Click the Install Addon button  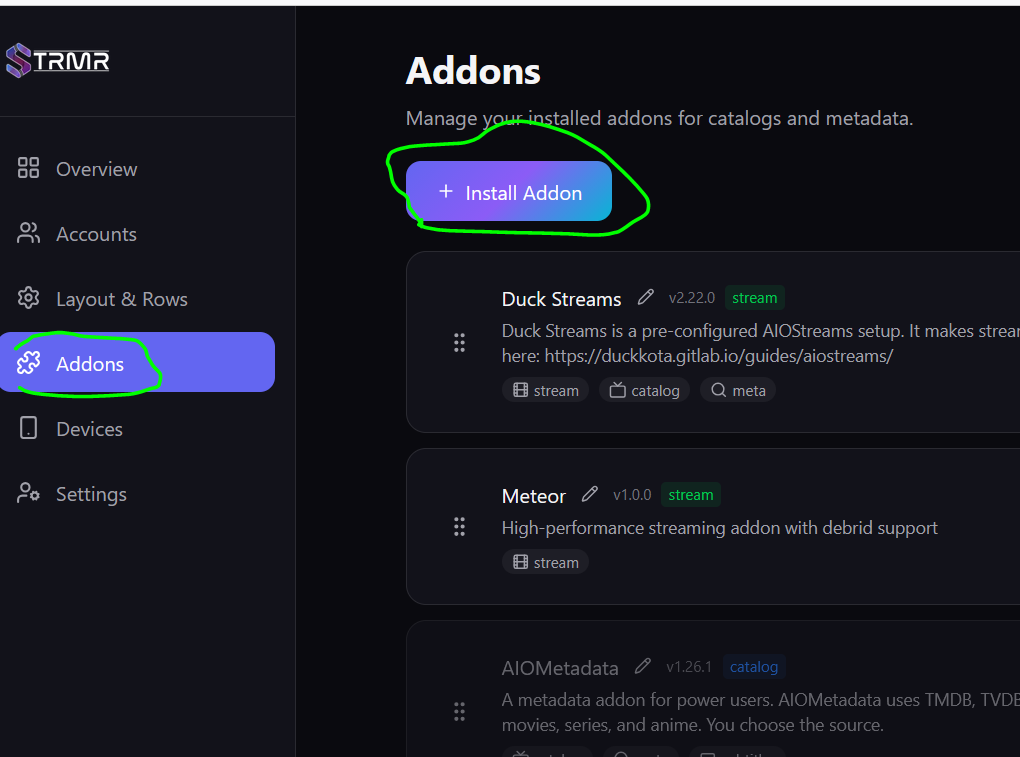[509, 192]
